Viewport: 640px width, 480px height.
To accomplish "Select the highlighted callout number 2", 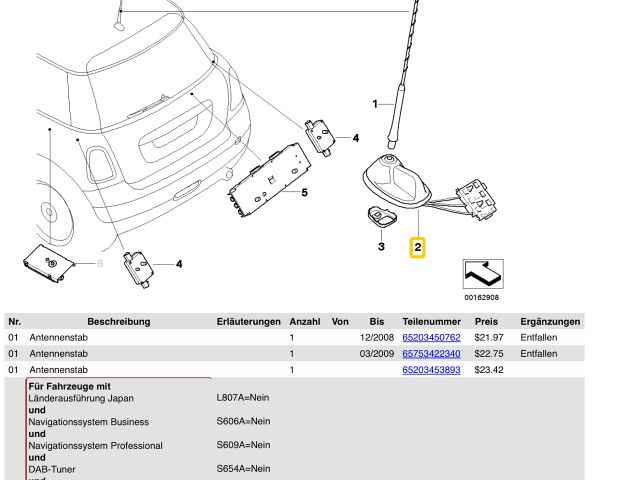I will (x=418, y=245).
